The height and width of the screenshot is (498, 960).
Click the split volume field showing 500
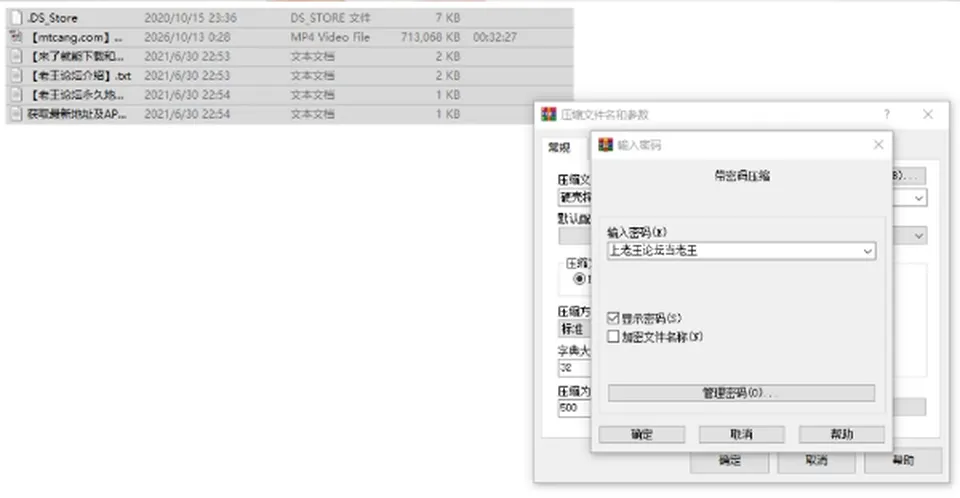pos(574,408)
